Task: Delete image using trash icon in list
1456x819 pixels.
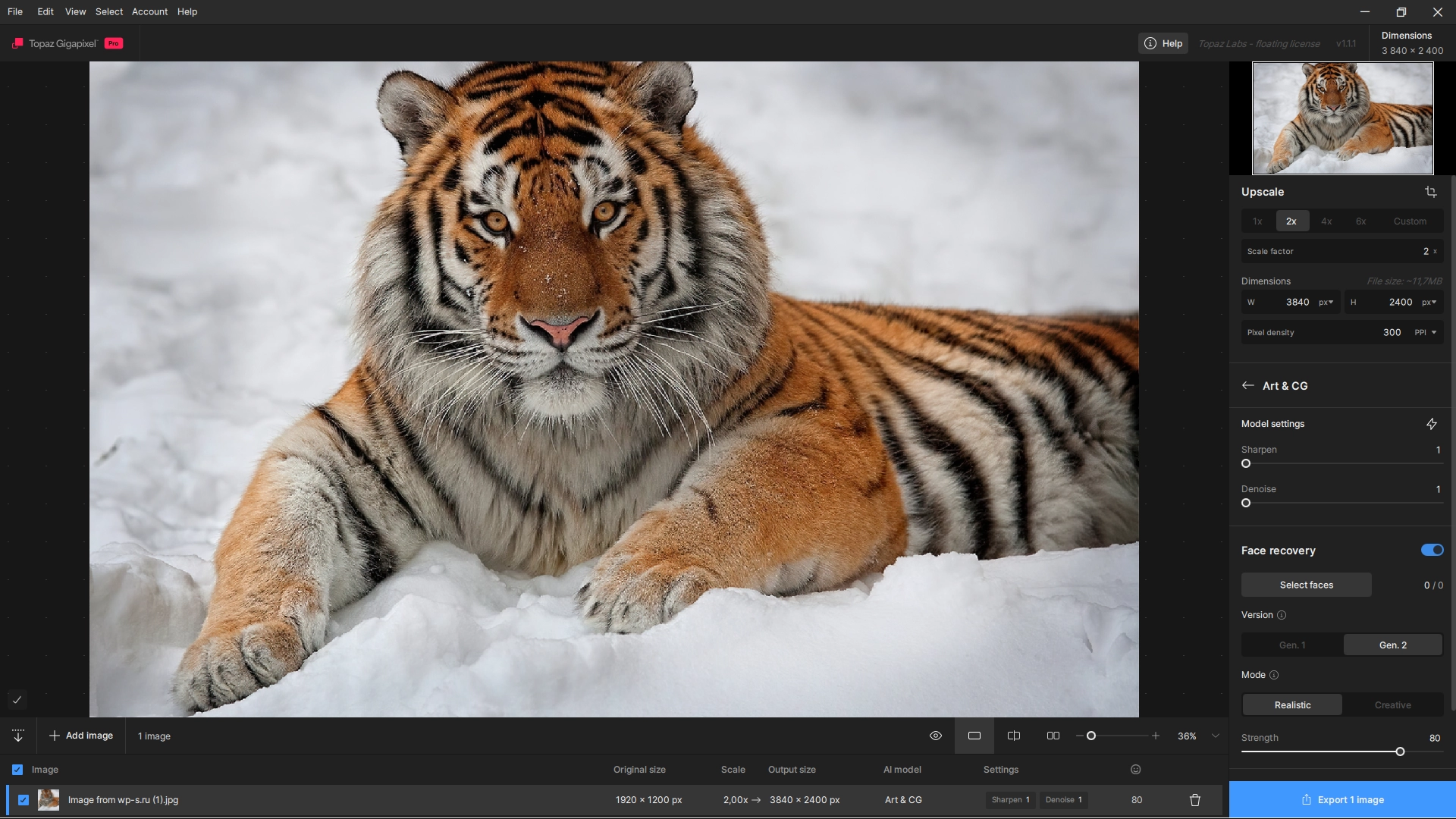Action: 1195,800
